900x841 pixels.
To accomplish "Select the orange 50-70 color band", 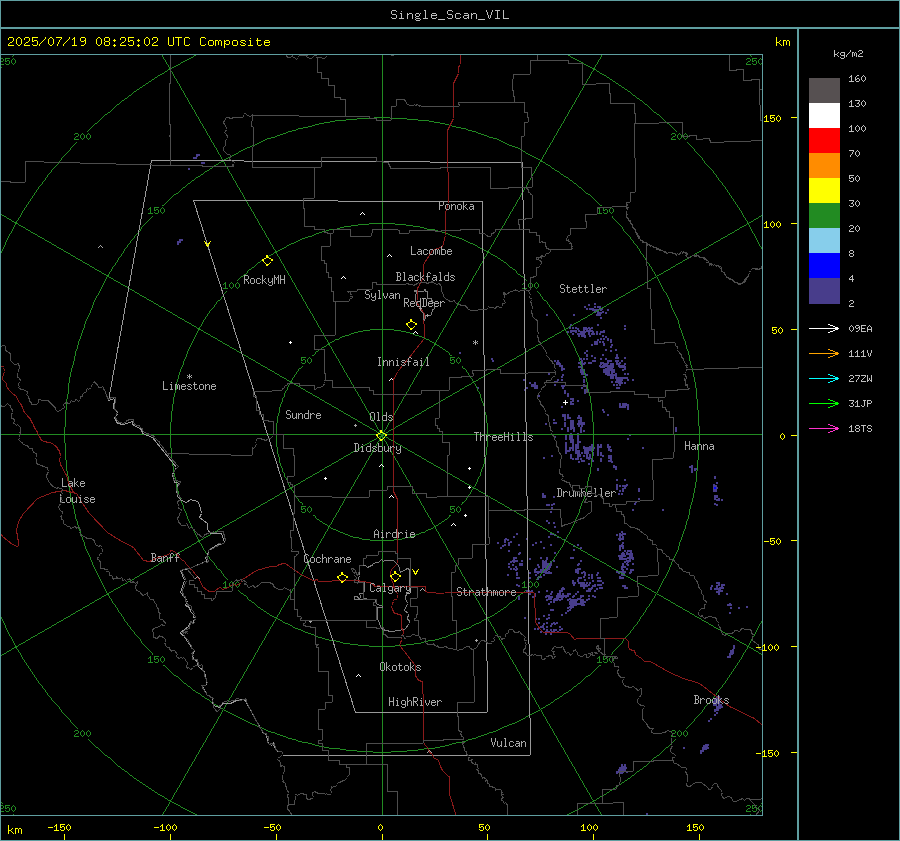I will [824, 166].
